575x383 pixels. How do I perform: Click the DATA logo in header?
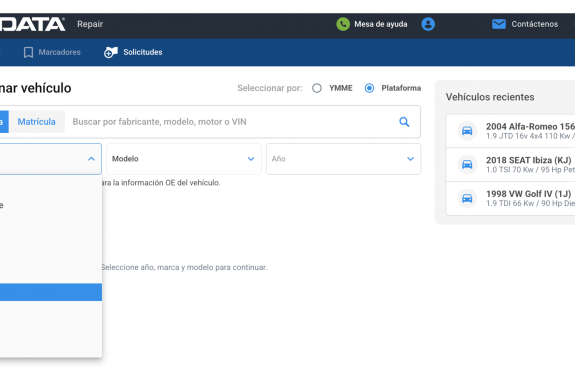pyautogui.click(x=33, y=24)
